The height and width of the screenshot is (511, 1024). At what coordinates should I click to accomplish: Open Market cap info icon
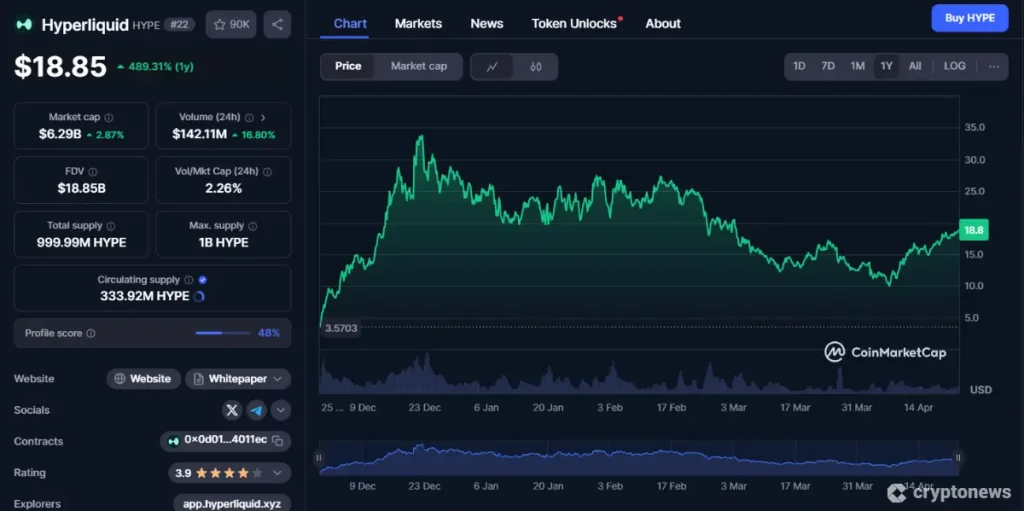(x=109, y=118)
